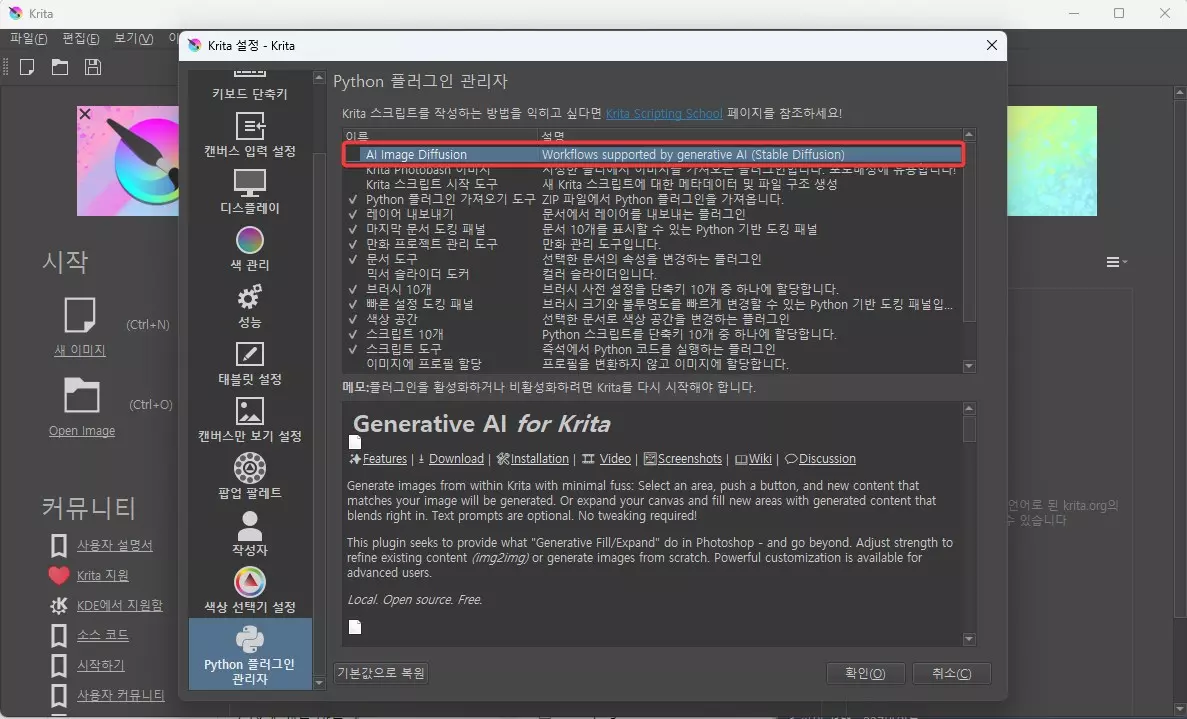The image size is (1187, 719).
Task: Click the New Document icon in the toolbar
Action: (x=27, y=66)
